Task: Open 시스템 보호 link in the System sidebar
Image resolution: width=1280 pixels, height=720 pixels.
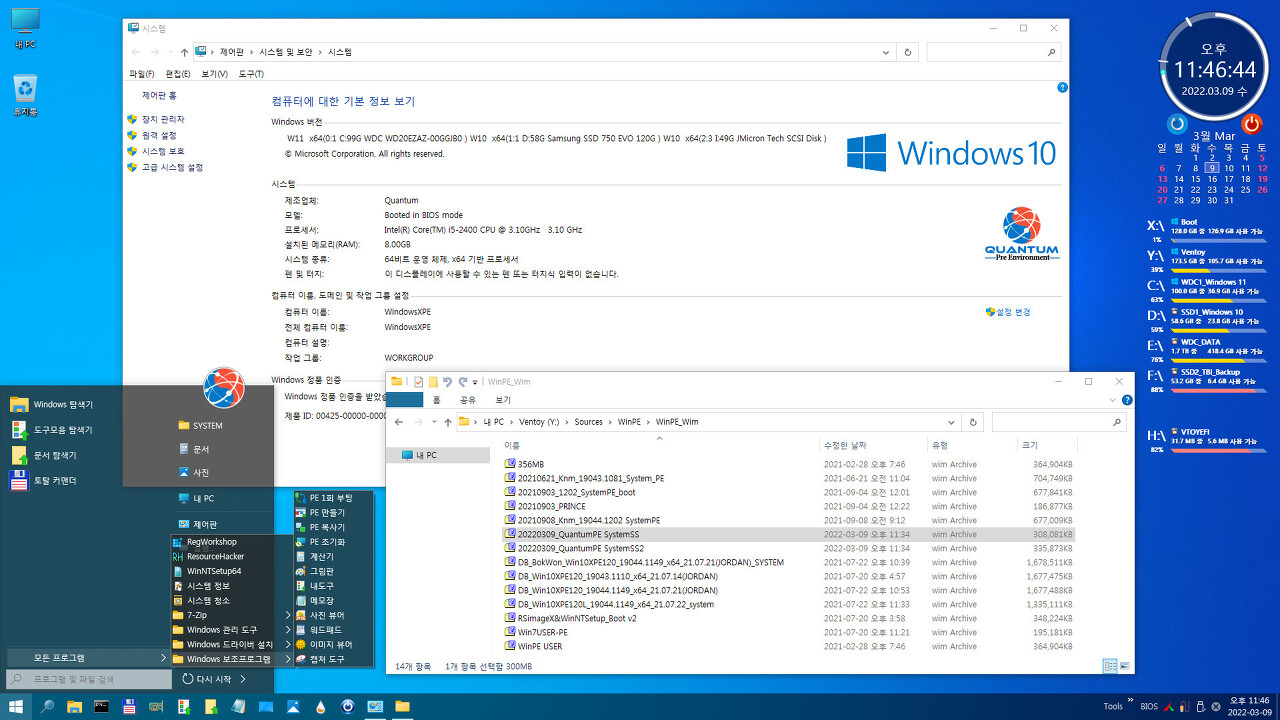Action: 162,151
